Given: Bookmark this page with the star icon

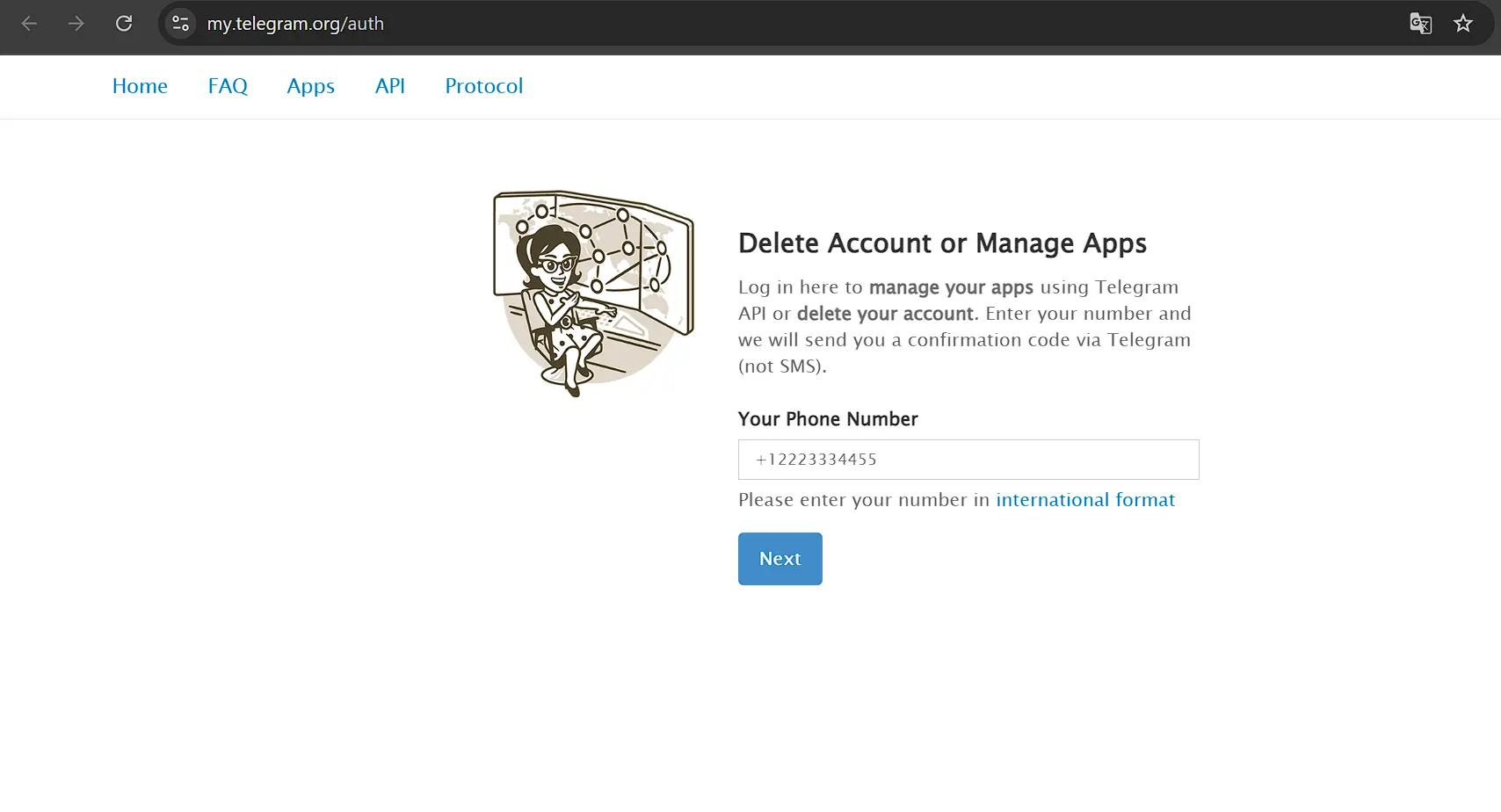Looking at the screenshot, I should (1463, 24).
